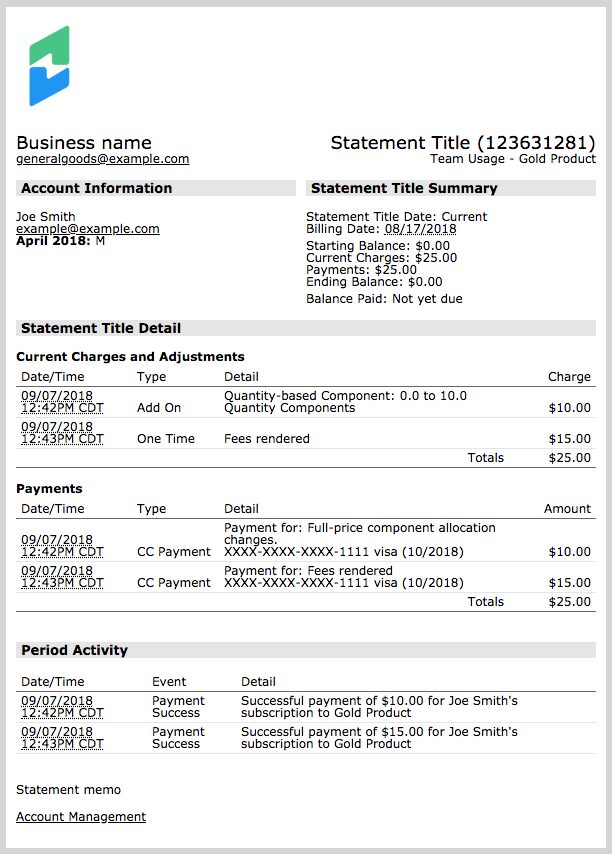This screenshot has height=854, width=612.
Task: Select the 12:42PM Add On charge timestamp
Action: 62,402
